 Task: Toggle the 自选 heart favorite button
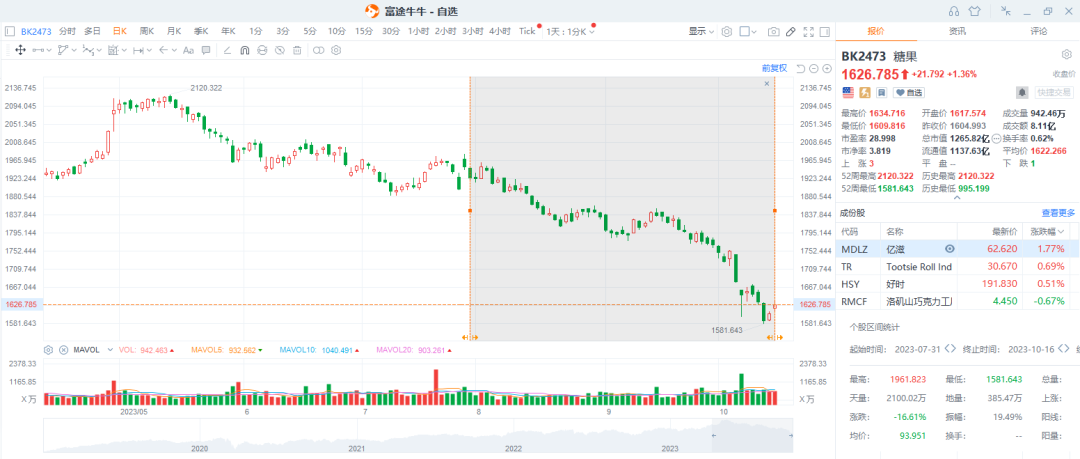coord(909,92)
